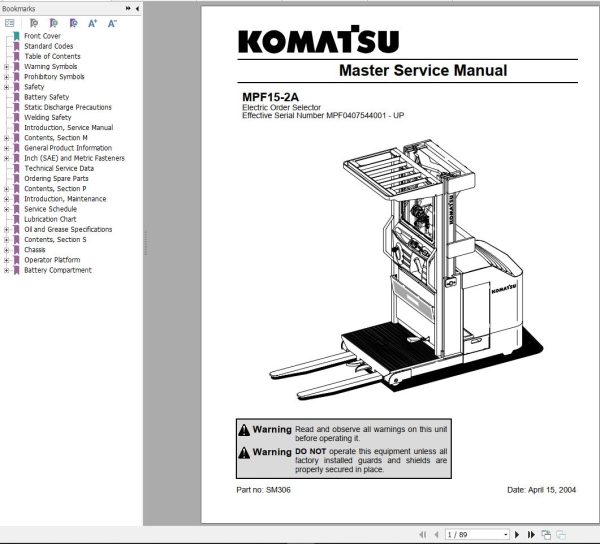Click the Master Service Manual title
The image size is (600, 544).
coord(423,70)
